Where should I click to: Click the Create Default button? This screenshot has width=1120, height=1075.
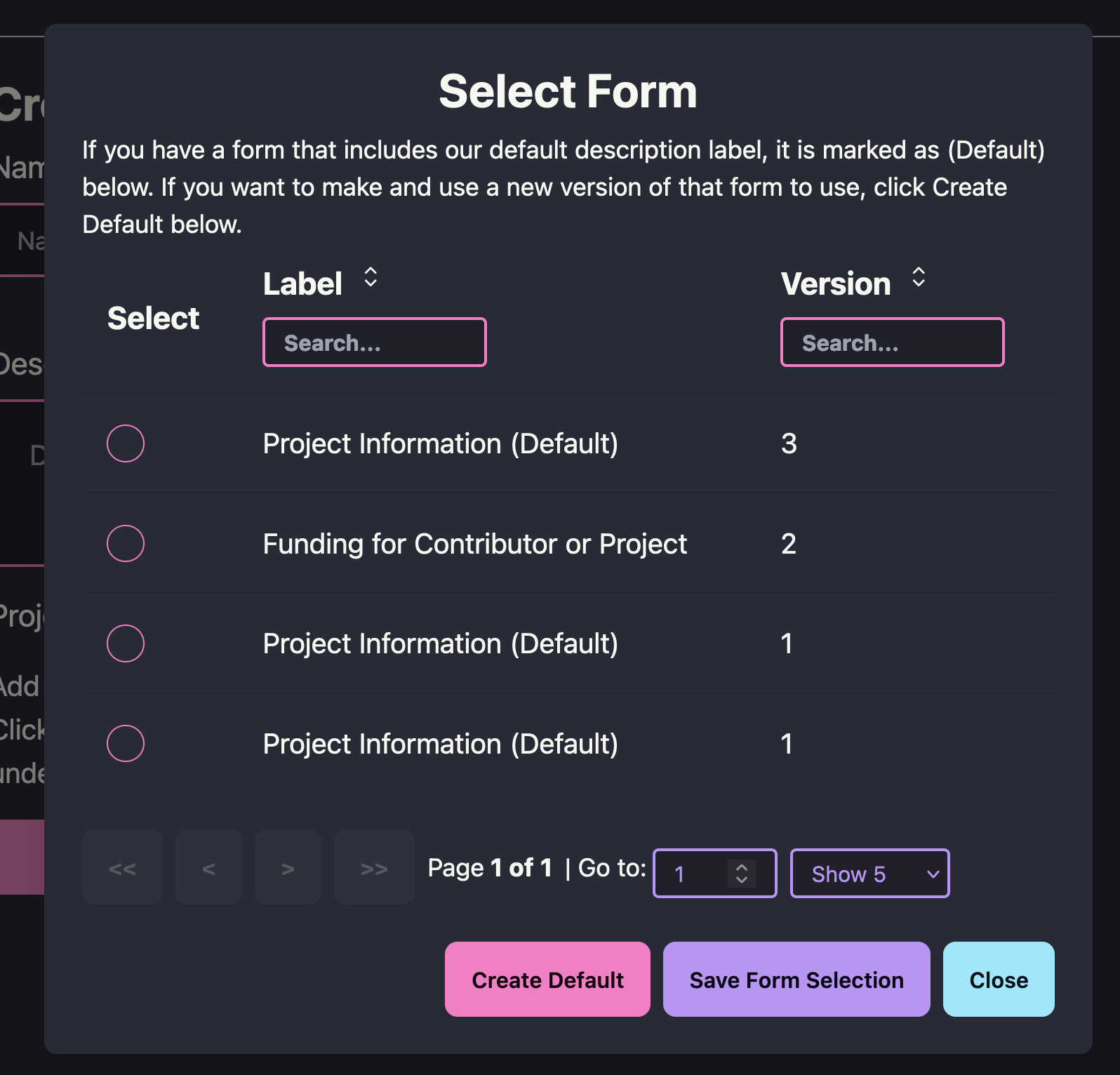pos(547,980)
